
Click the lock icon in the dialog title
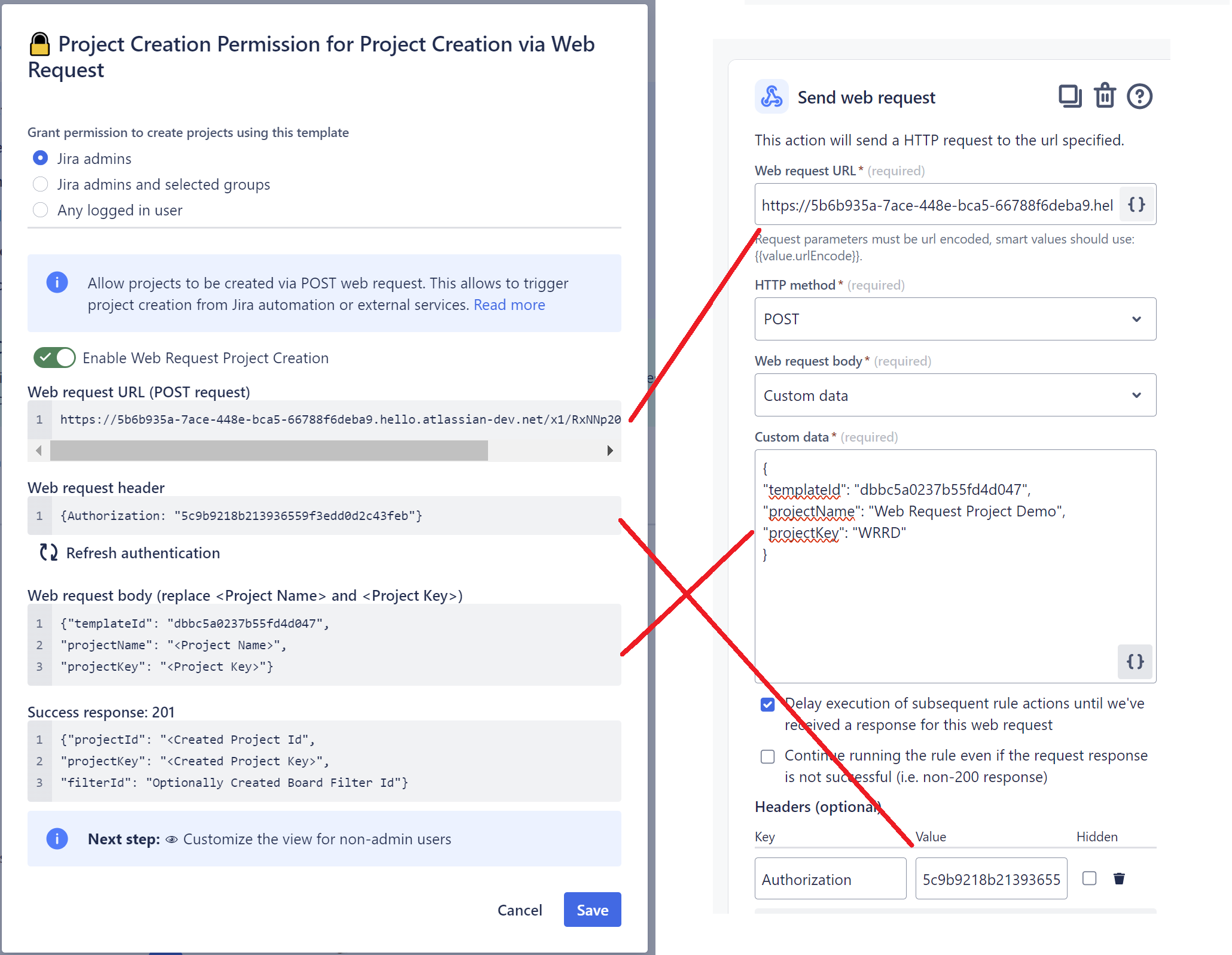click(x=39, y=43)
